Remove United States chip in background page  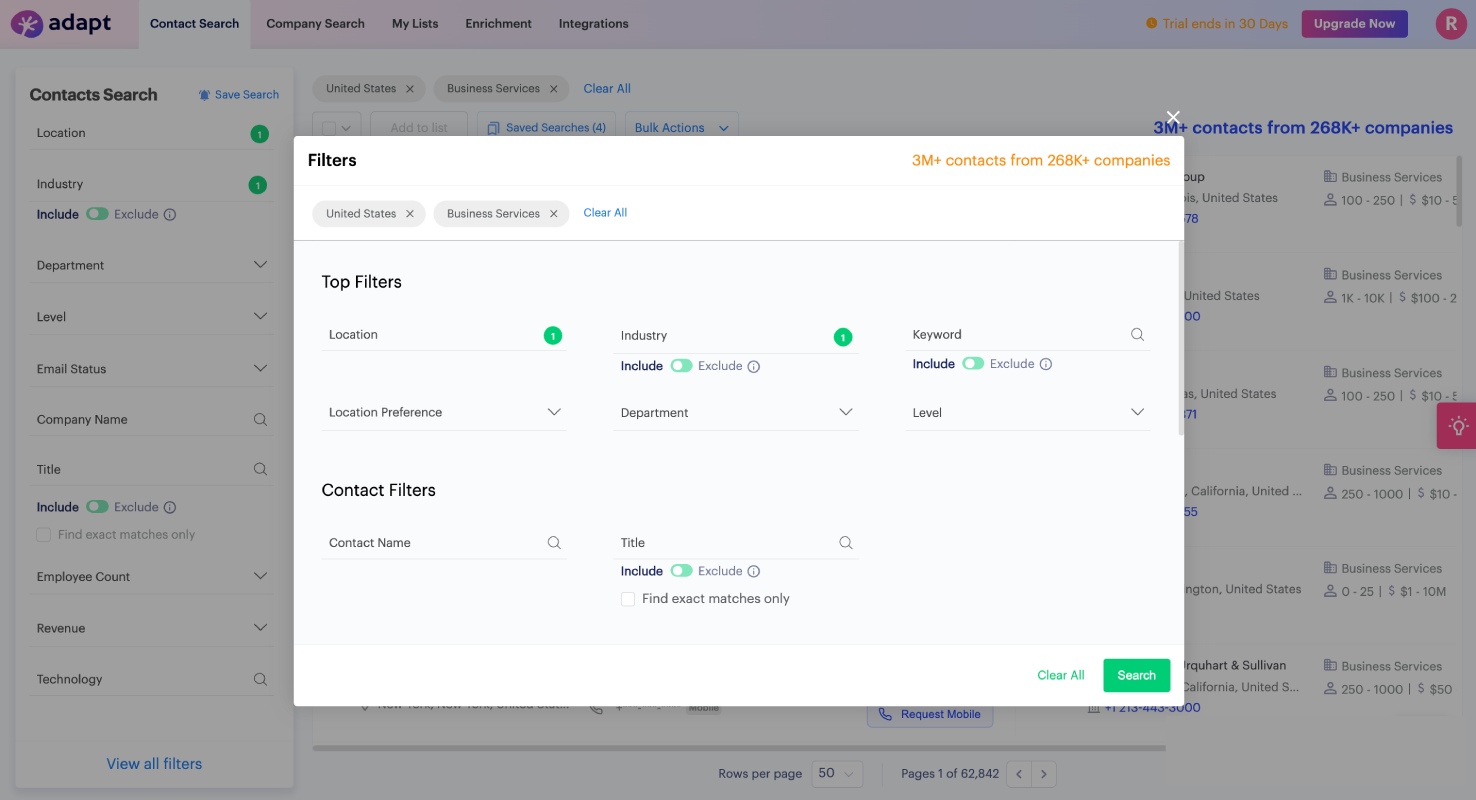[x=410, y=89]
